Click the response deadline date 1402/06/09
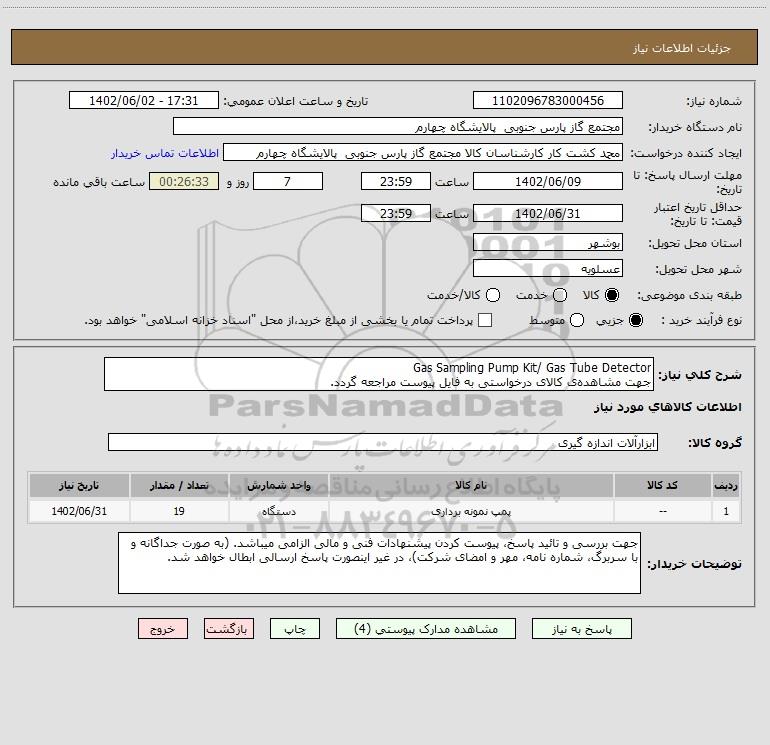The width and height of the screenshot is (770, 745). click(x=548, y=181)
